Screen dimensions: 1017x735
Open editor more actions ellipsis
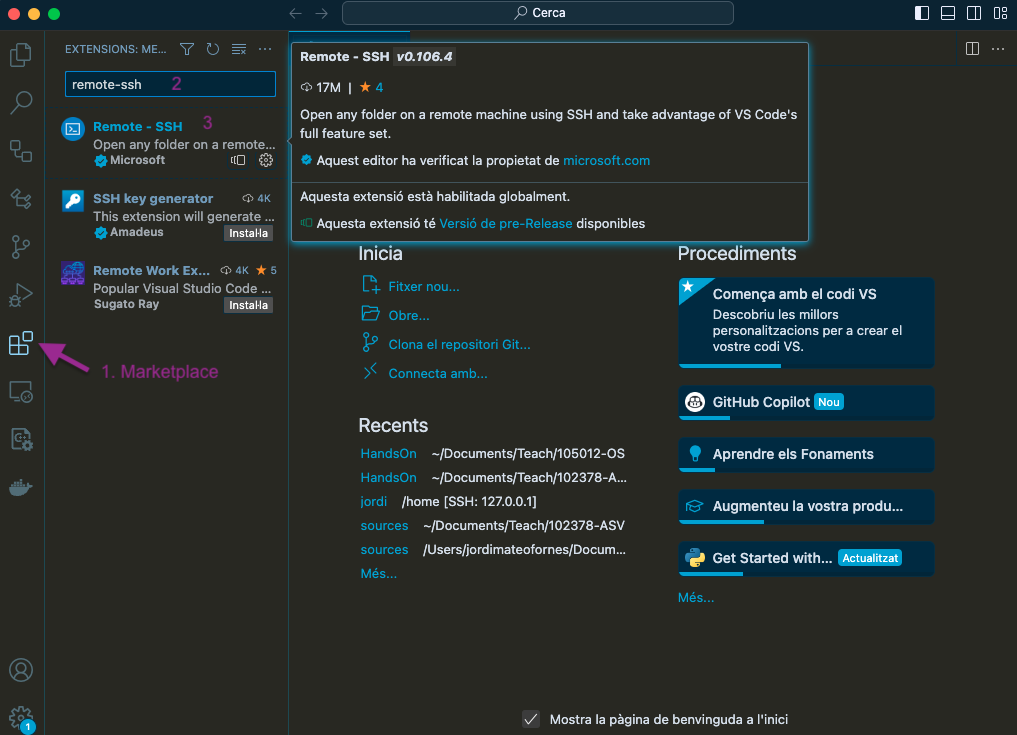(x=998, y=49)
